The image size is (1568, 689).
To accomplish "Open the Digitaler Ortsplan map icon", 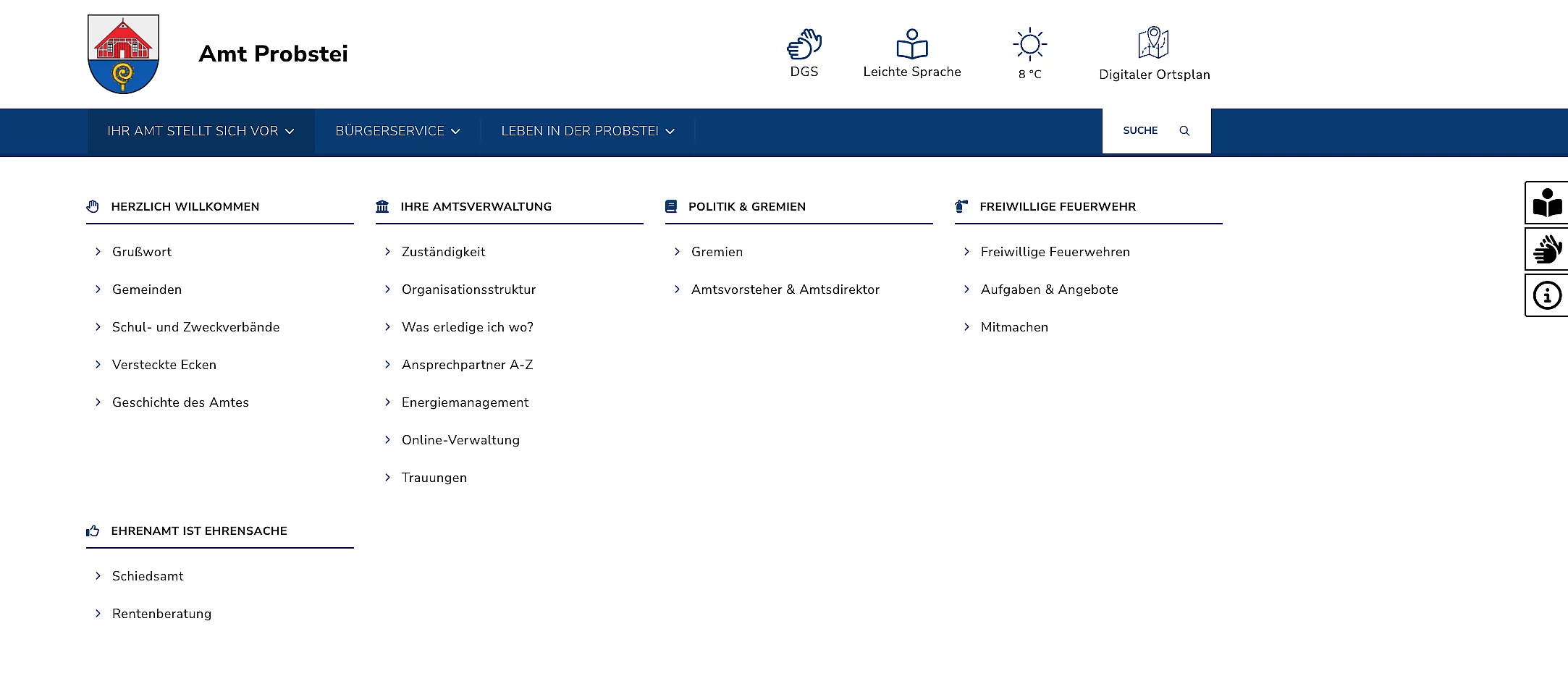I will (x=1153, y=43).
